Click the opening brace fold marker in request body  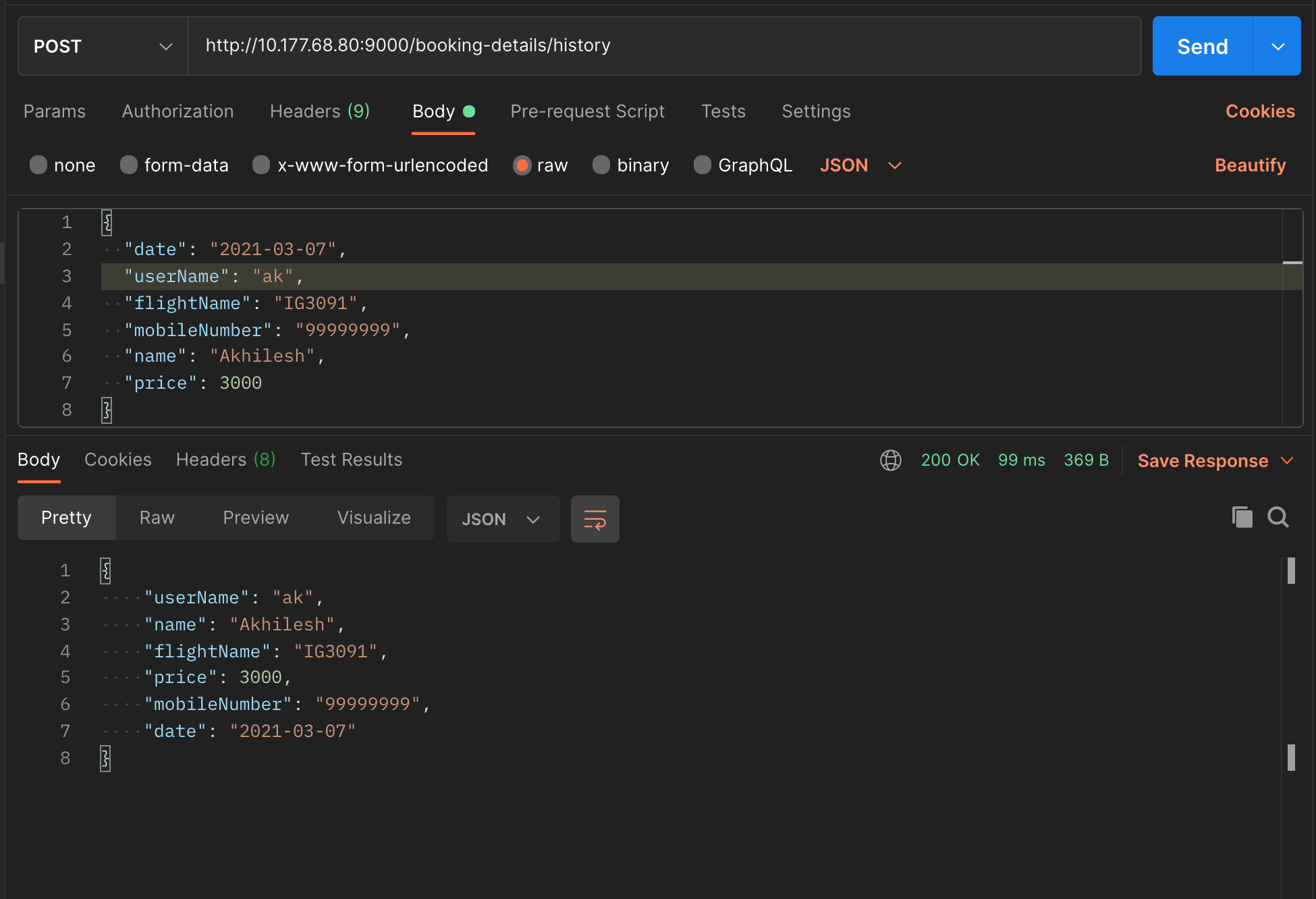[107, 222]
